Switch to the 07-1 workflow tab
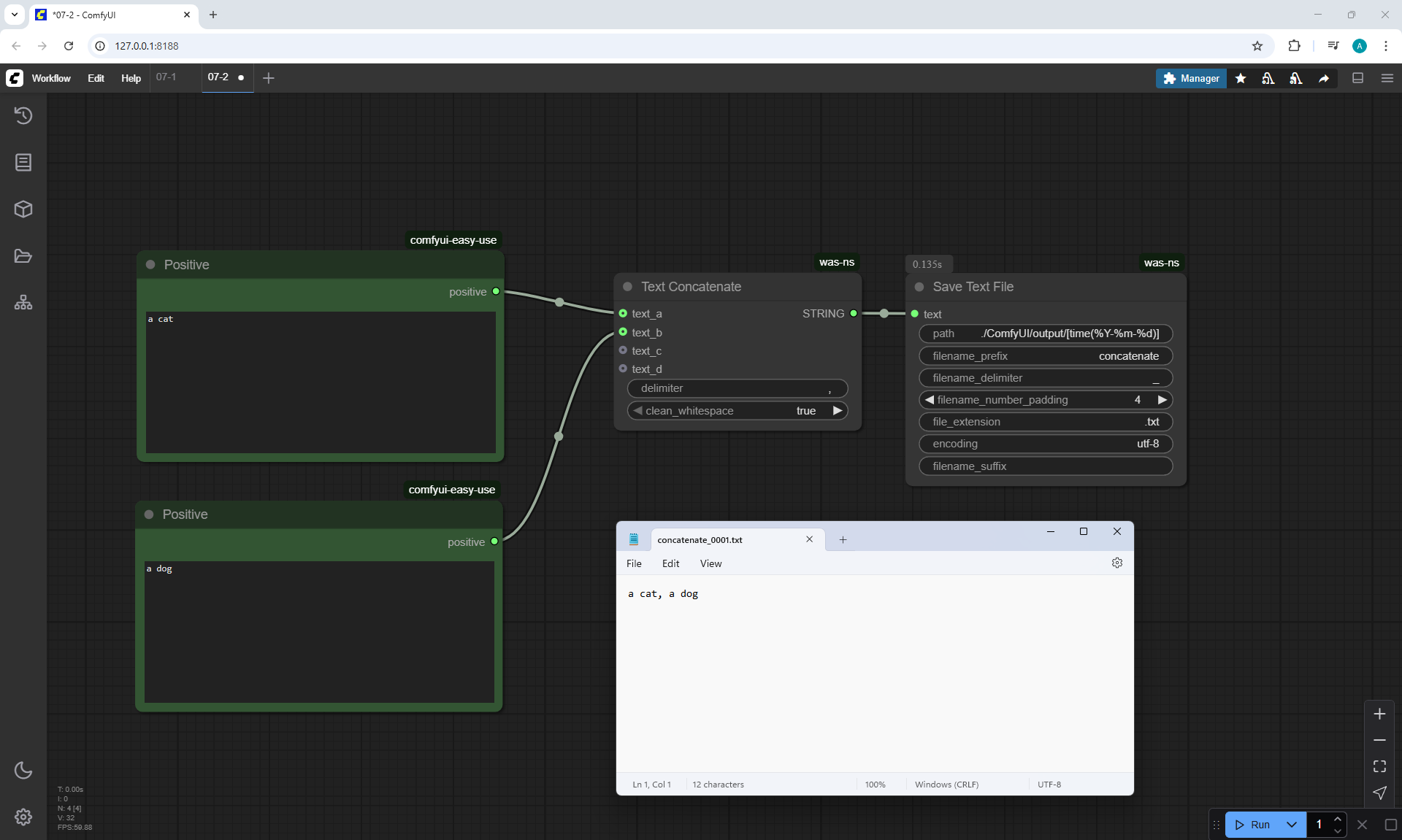Screen dimensions: 1402x840 [166, 77]
